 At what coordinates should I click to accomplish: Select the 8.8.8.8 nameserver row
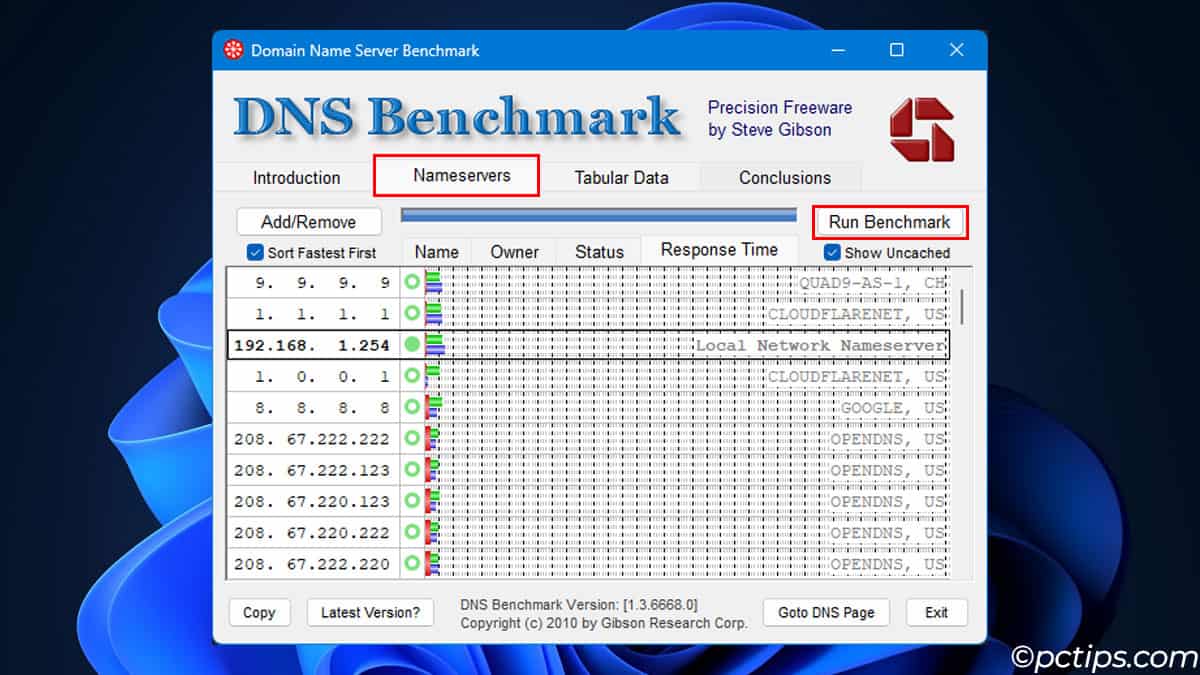point(588,407)
